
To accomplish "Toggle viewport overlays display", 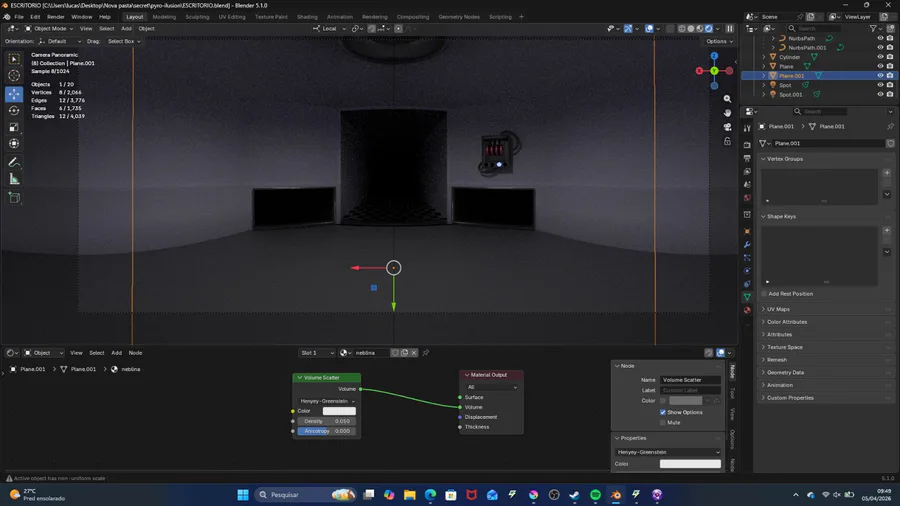I will click(649, 29).
